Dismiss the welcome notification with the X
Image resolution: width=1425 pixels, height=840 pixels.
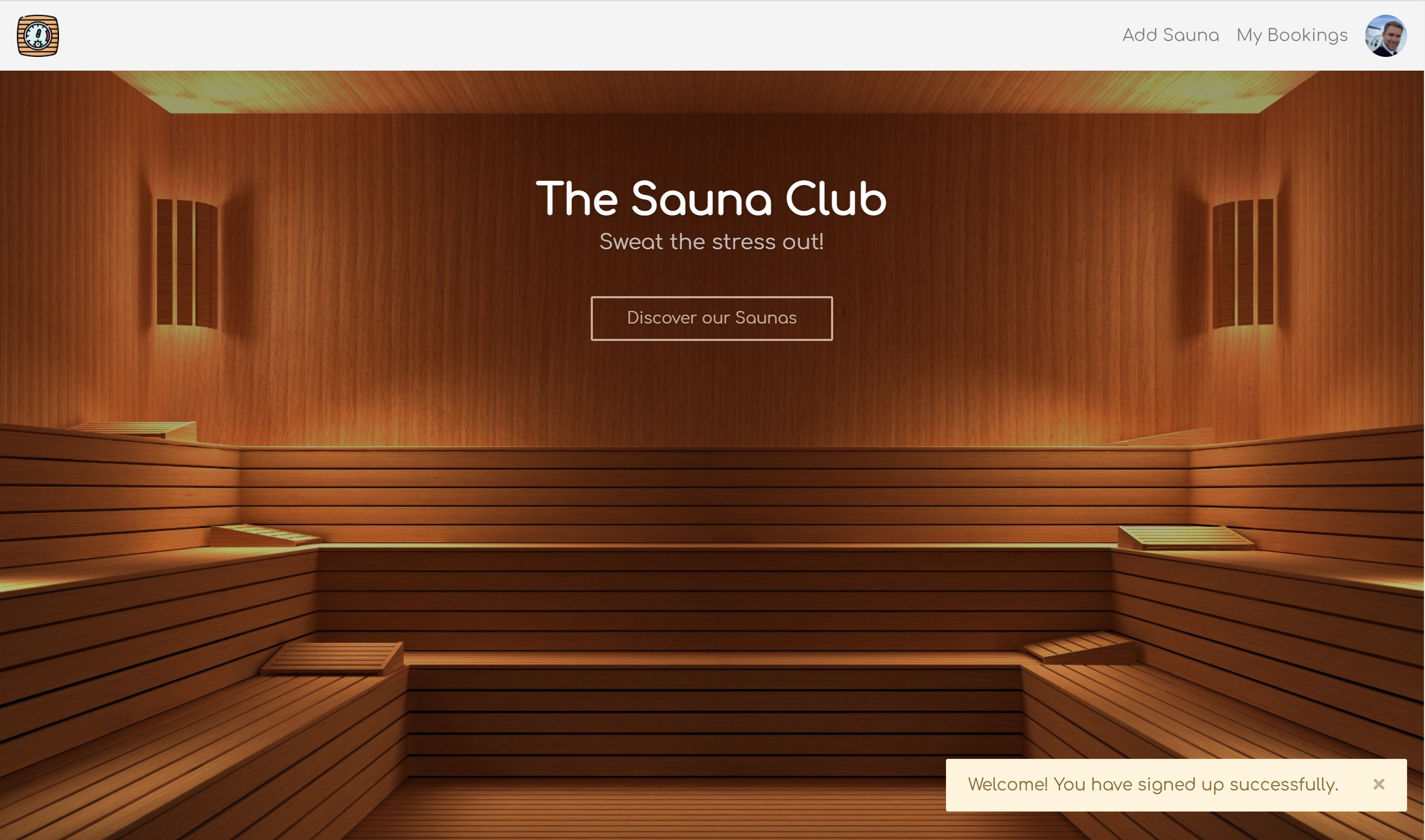coord(1379,784)
